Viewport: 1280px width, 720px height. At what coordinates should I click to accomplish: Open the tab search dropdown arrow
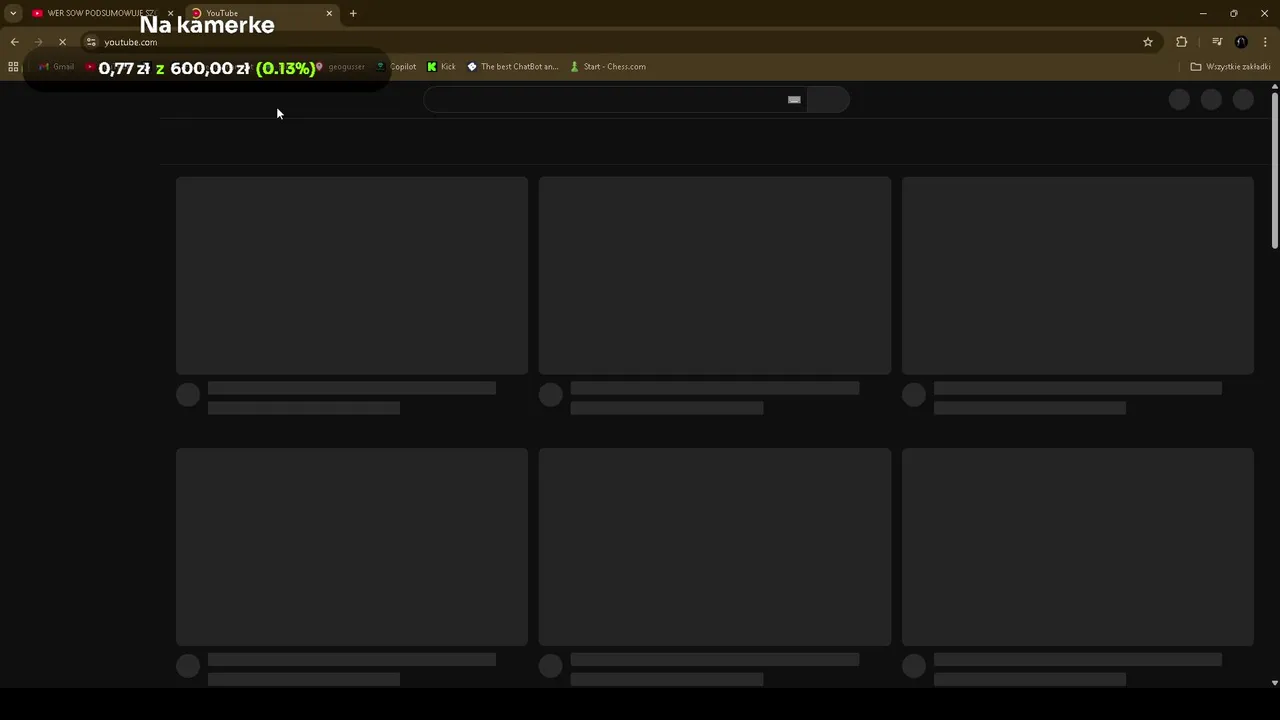tap(13, 13)
